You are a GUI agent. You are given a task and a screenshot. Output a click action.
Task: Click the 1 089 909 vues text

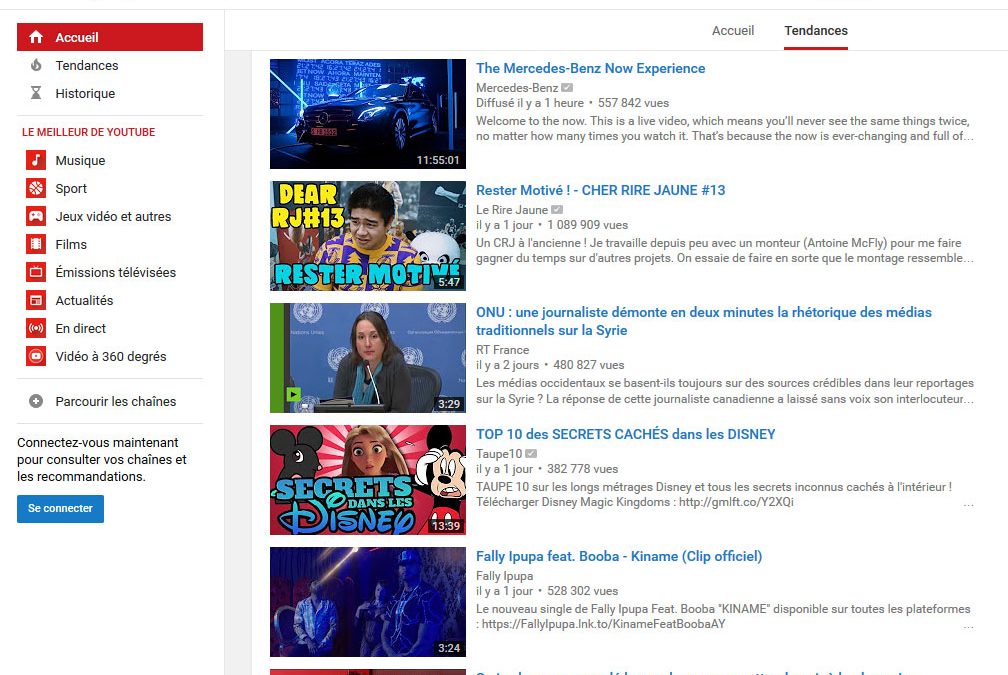pyautogui.click(x=588, y=225)
